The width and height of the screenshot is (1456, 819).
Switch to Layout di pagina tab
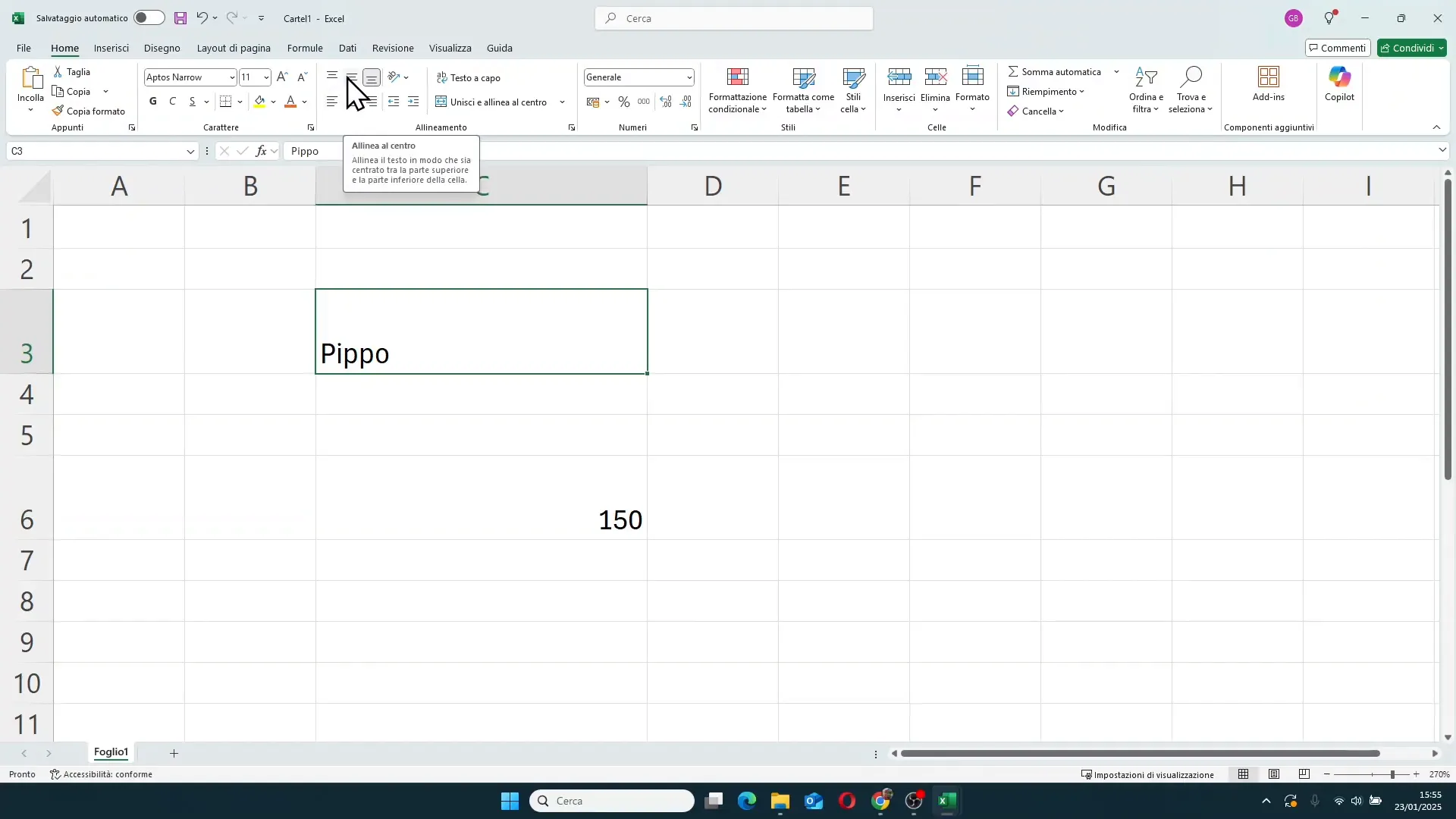click(234, 48)
